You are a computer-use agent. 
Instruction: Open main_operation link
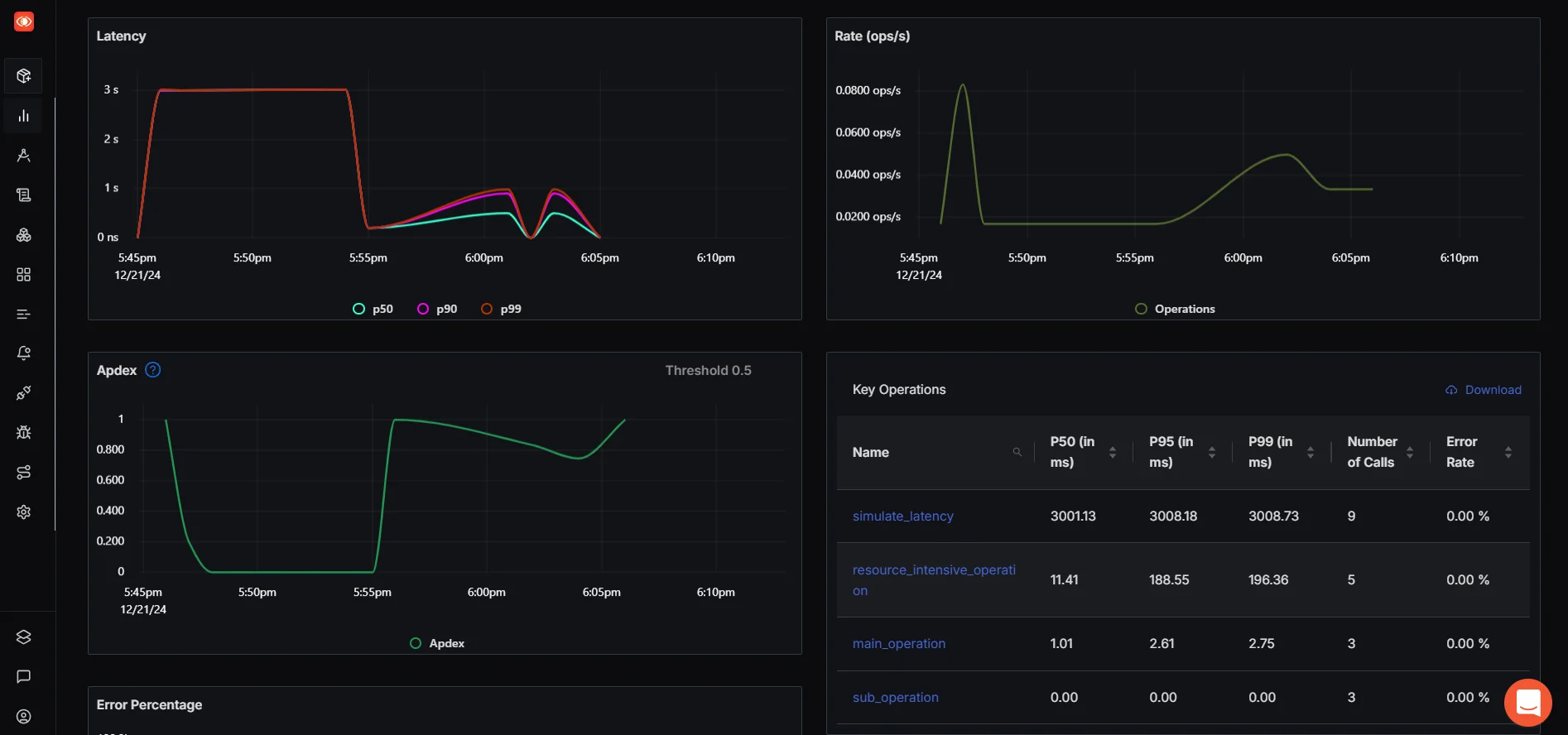point(899,643)
